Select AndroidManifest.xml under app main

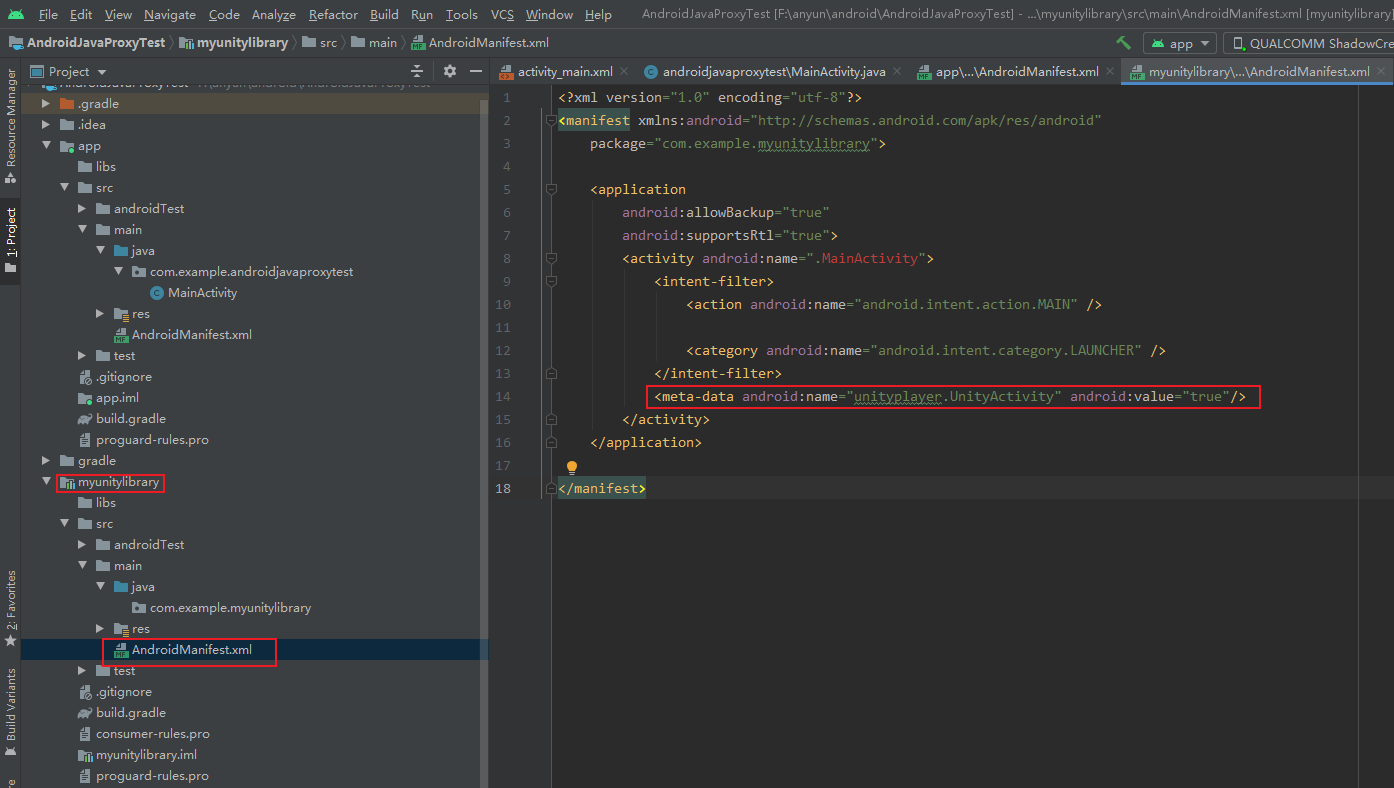[x=191, y=335]
